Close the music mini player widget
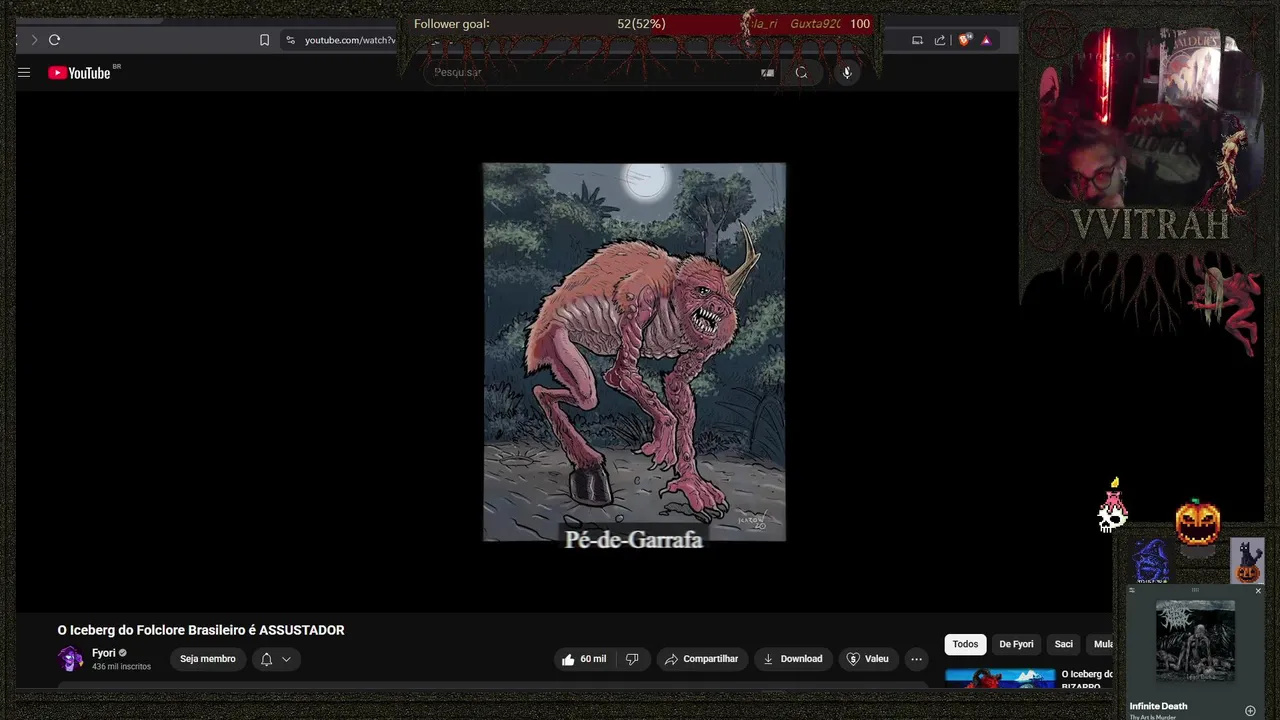Screen dimensions: 1280x720 (1258, 591)
